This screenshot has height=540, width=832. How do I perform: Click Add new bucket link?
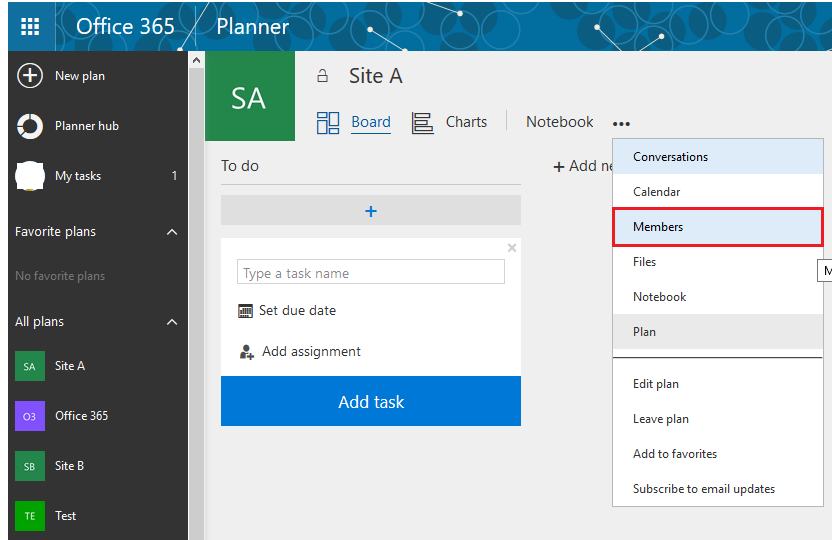point(583,166)
